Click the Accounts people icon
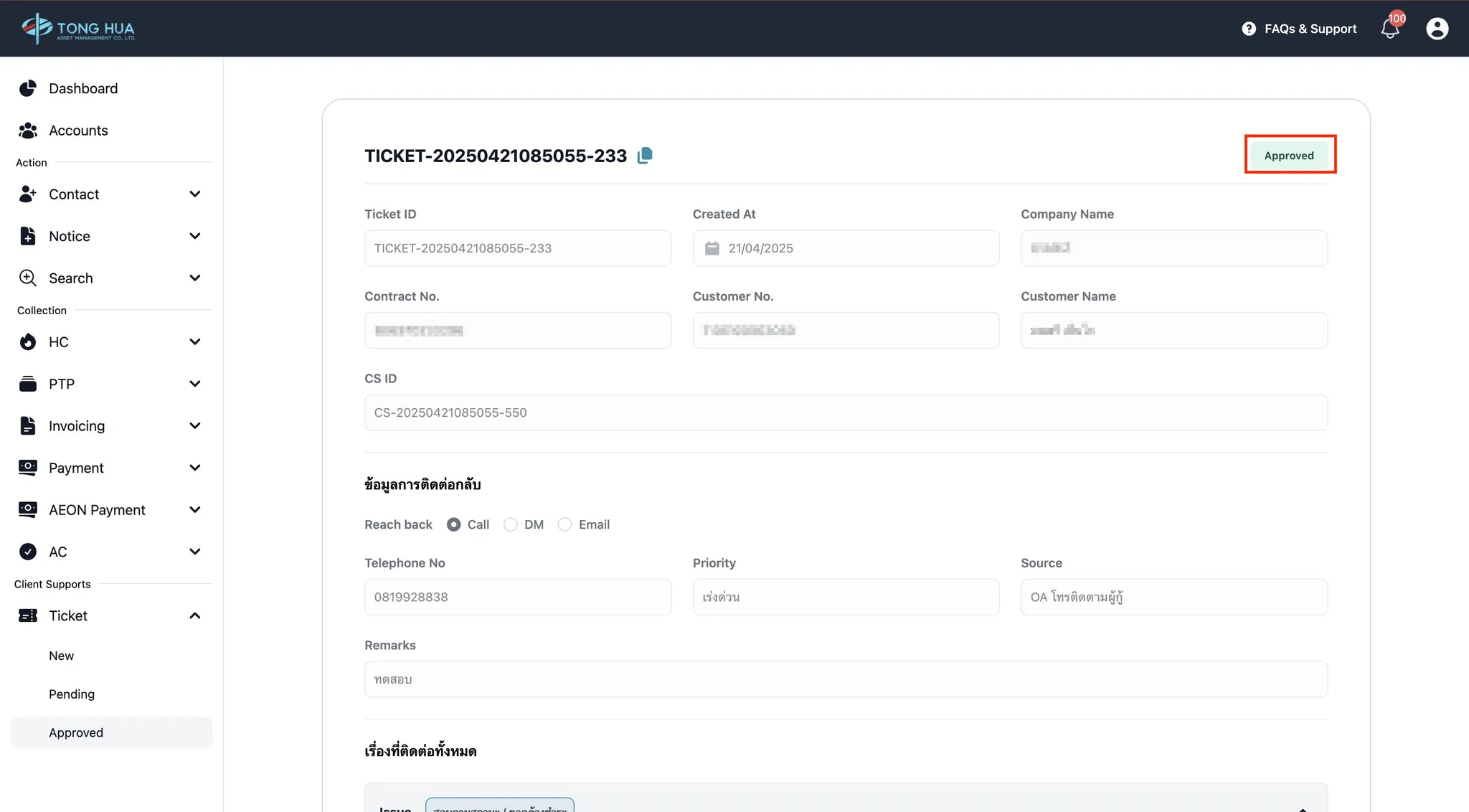 28,131
